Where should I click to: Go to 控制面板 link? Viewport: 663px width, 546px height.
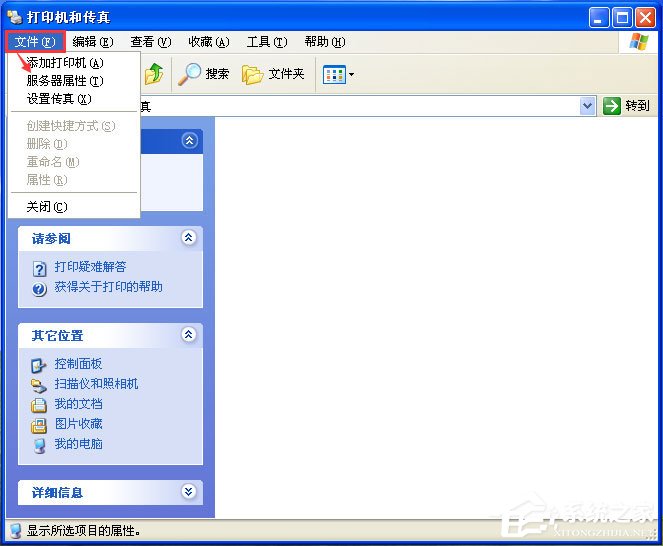(78, 364)
